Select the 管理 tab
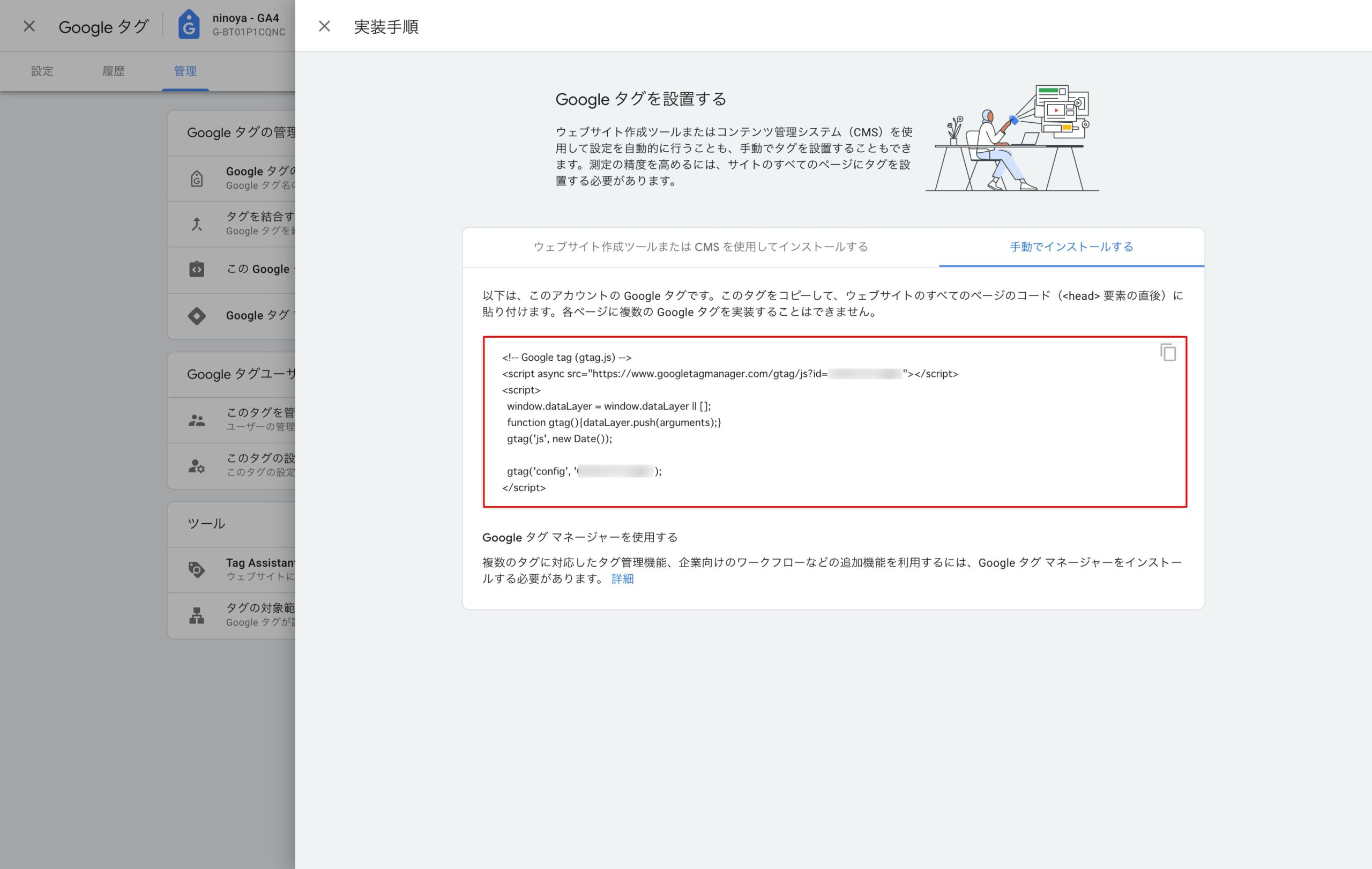Image resolution: width=1372 pixels, height=869 pixels. click(185, 71)
